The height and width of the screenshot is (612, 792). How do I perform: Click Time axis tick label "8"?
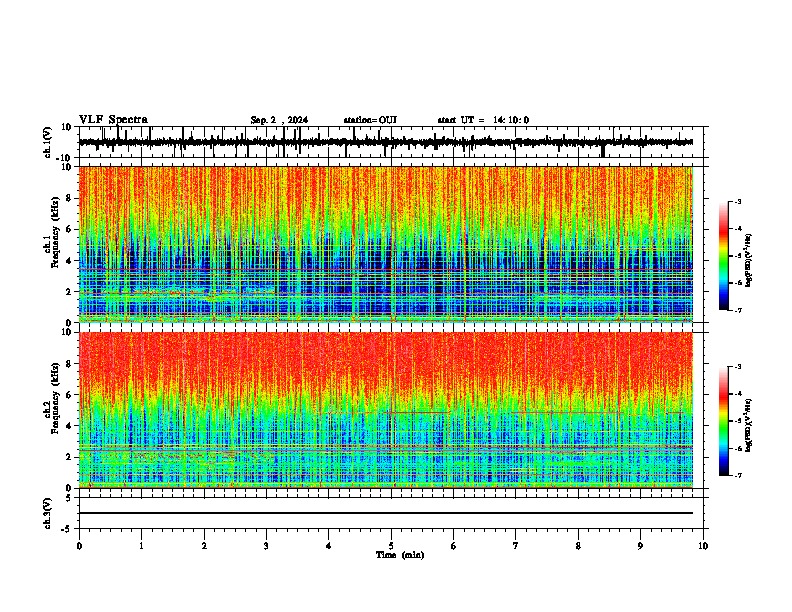click(x=578, y=546)
